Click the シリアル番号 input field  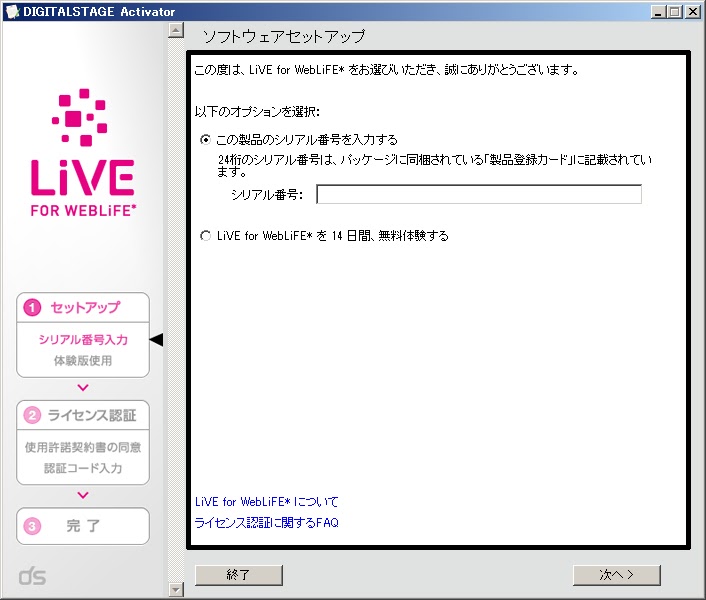479,194
